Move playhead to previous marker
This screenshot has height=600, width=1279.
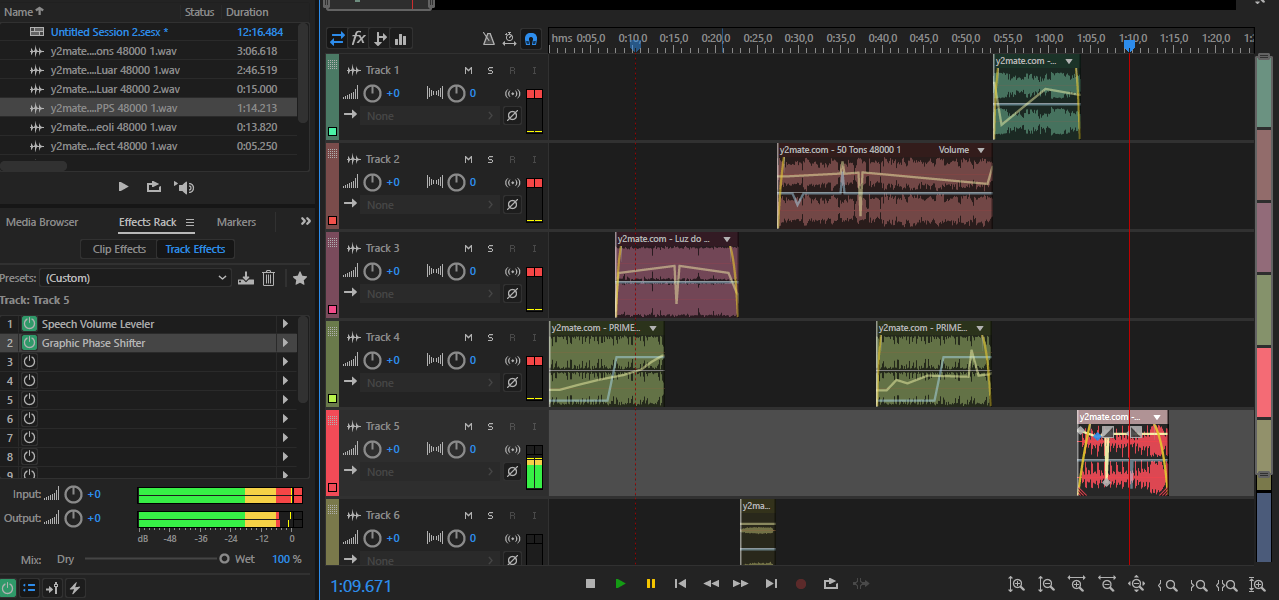coord(681,583)
